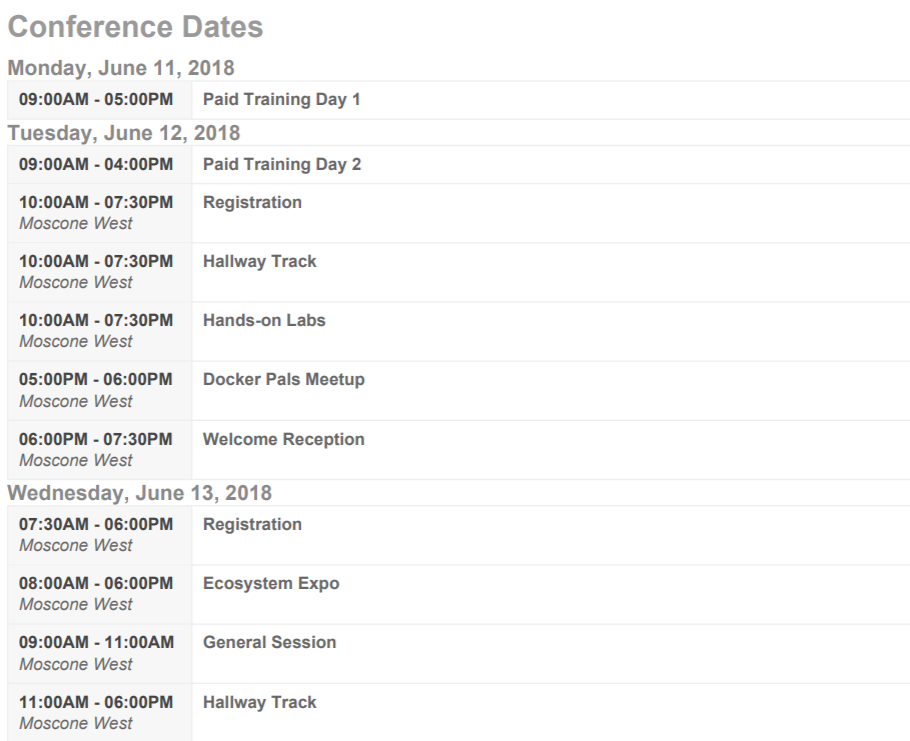Click the 08:00AM - 06:00PM time slot
Viewport: 910px width, 741px height.
pos(96,584)
